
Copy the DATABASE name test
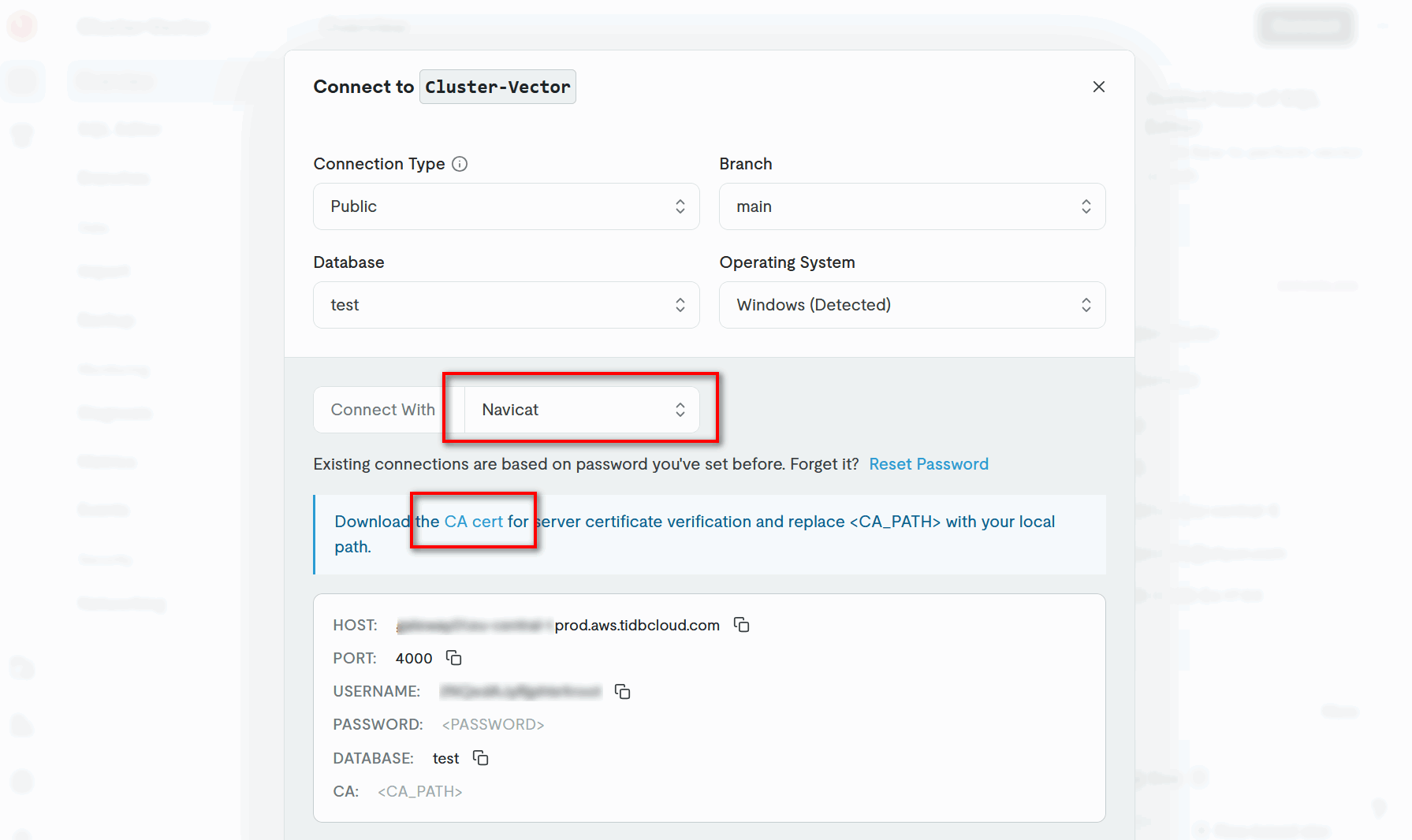(x=480, y=758)
